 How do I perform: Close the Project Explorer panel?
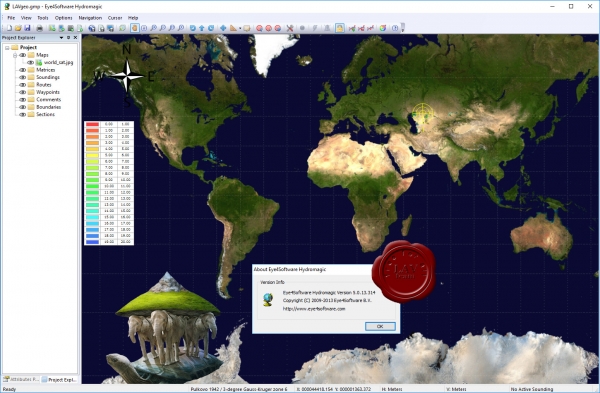click(x=75, y=38)
